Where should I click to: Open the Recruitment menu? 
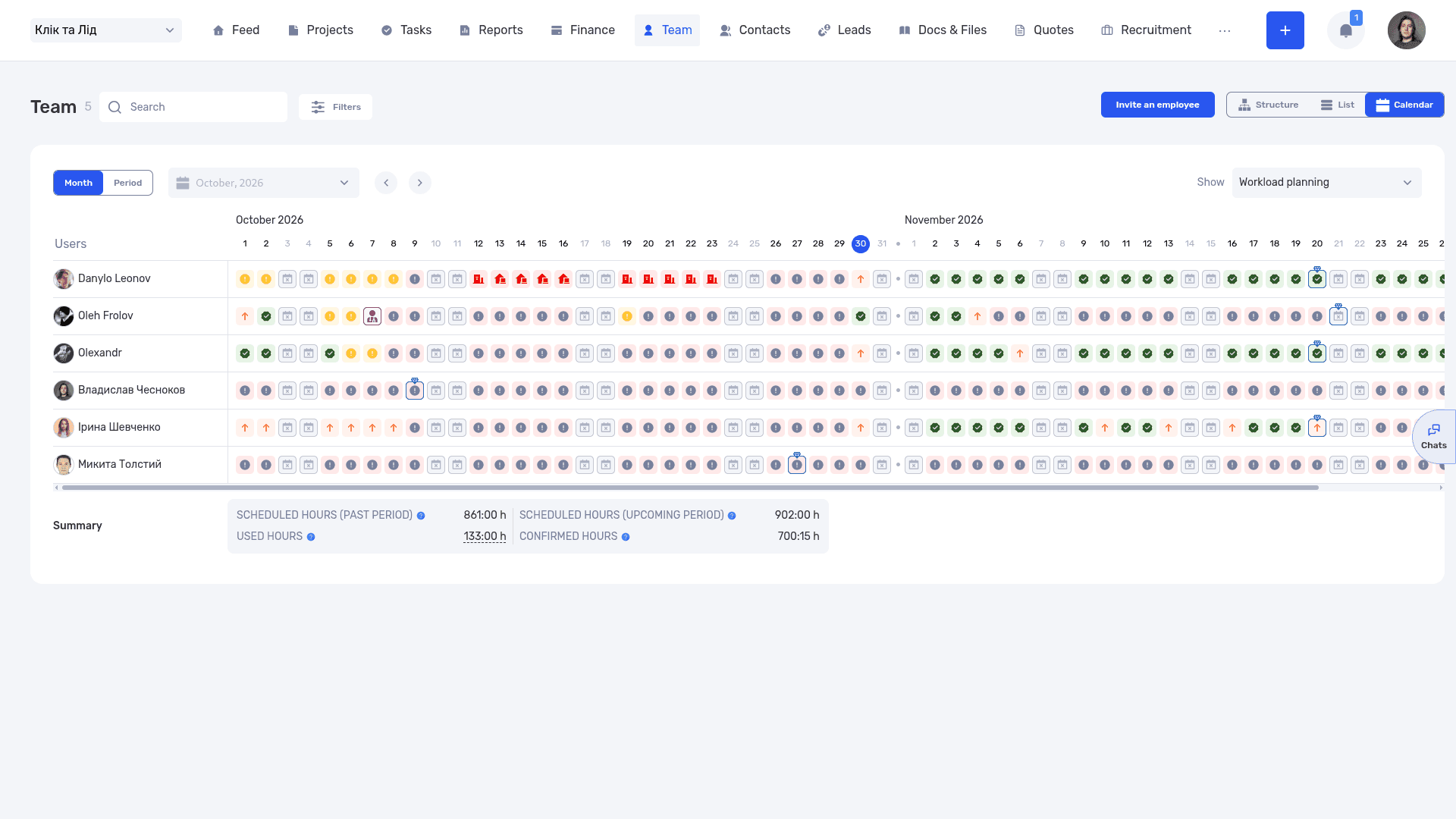(1146, 30)
